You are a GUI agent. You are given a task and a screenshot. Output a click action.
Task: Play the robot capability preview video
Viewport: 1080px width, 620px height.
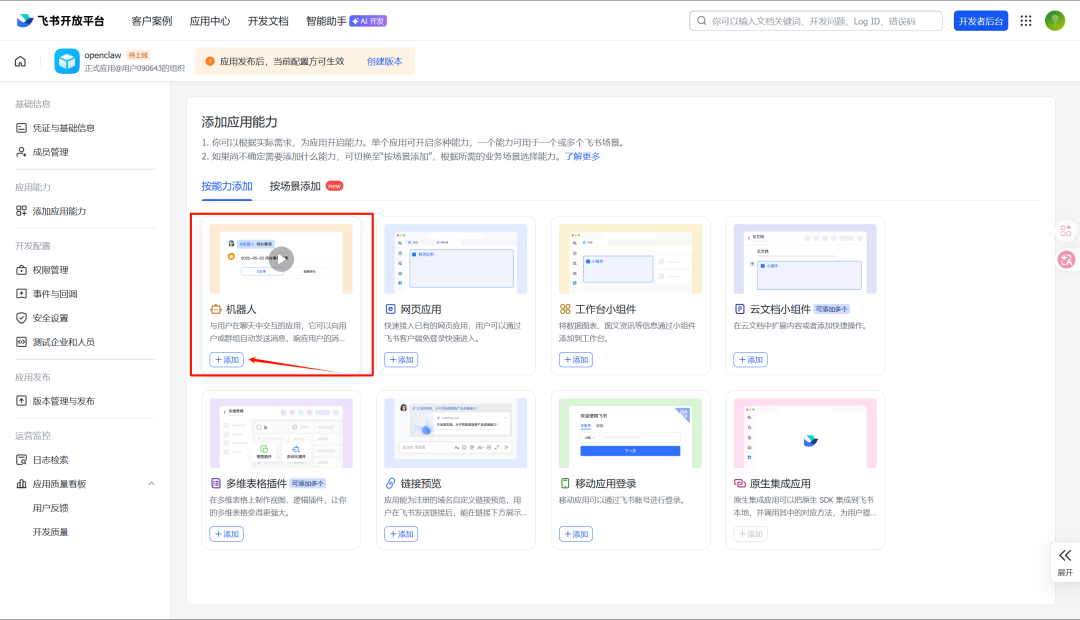281,259
